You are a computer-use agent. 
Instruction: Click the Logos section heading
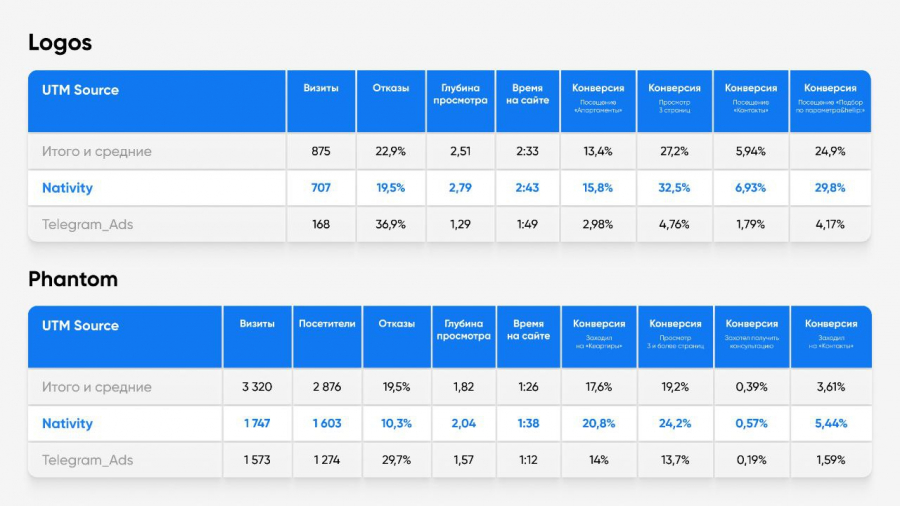coord(60,43)
